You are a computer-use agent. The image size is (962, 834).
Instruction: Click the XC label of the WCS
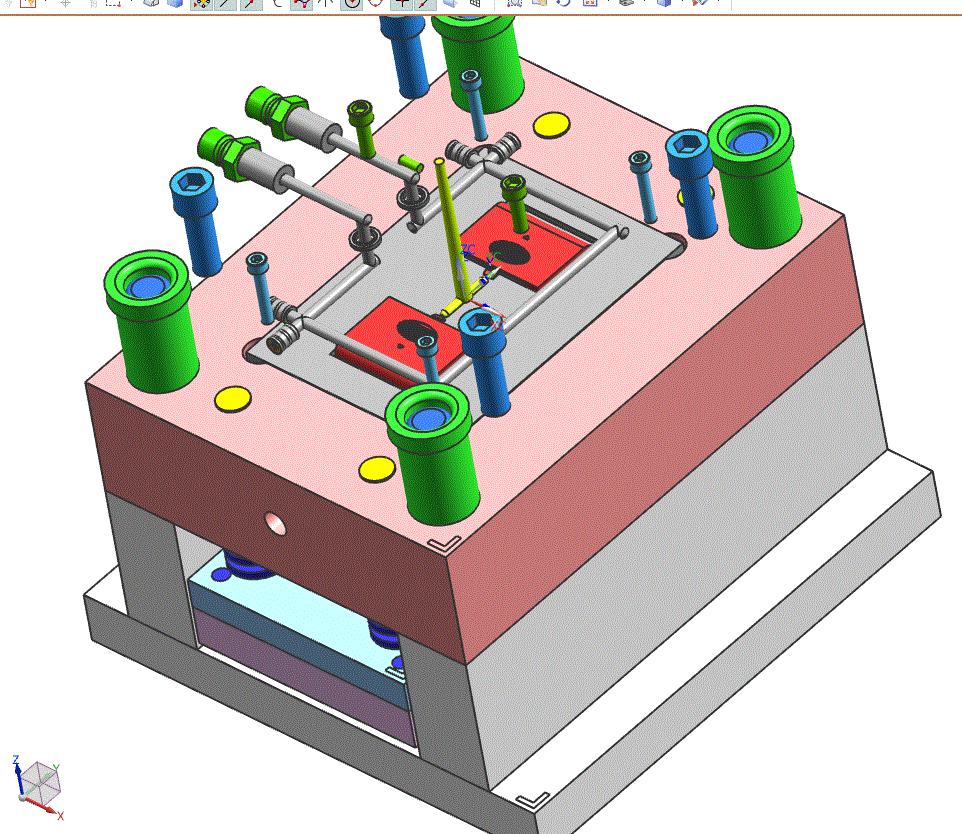click(497, 325)
